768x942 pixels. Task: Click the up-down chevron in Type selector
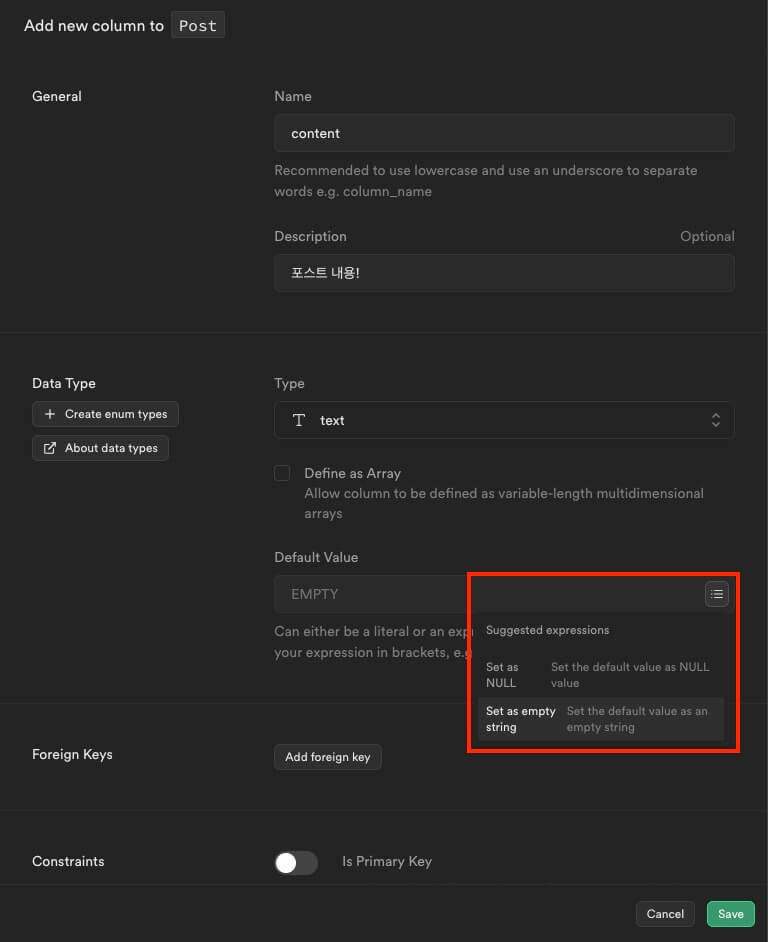[x=715, y=421]
